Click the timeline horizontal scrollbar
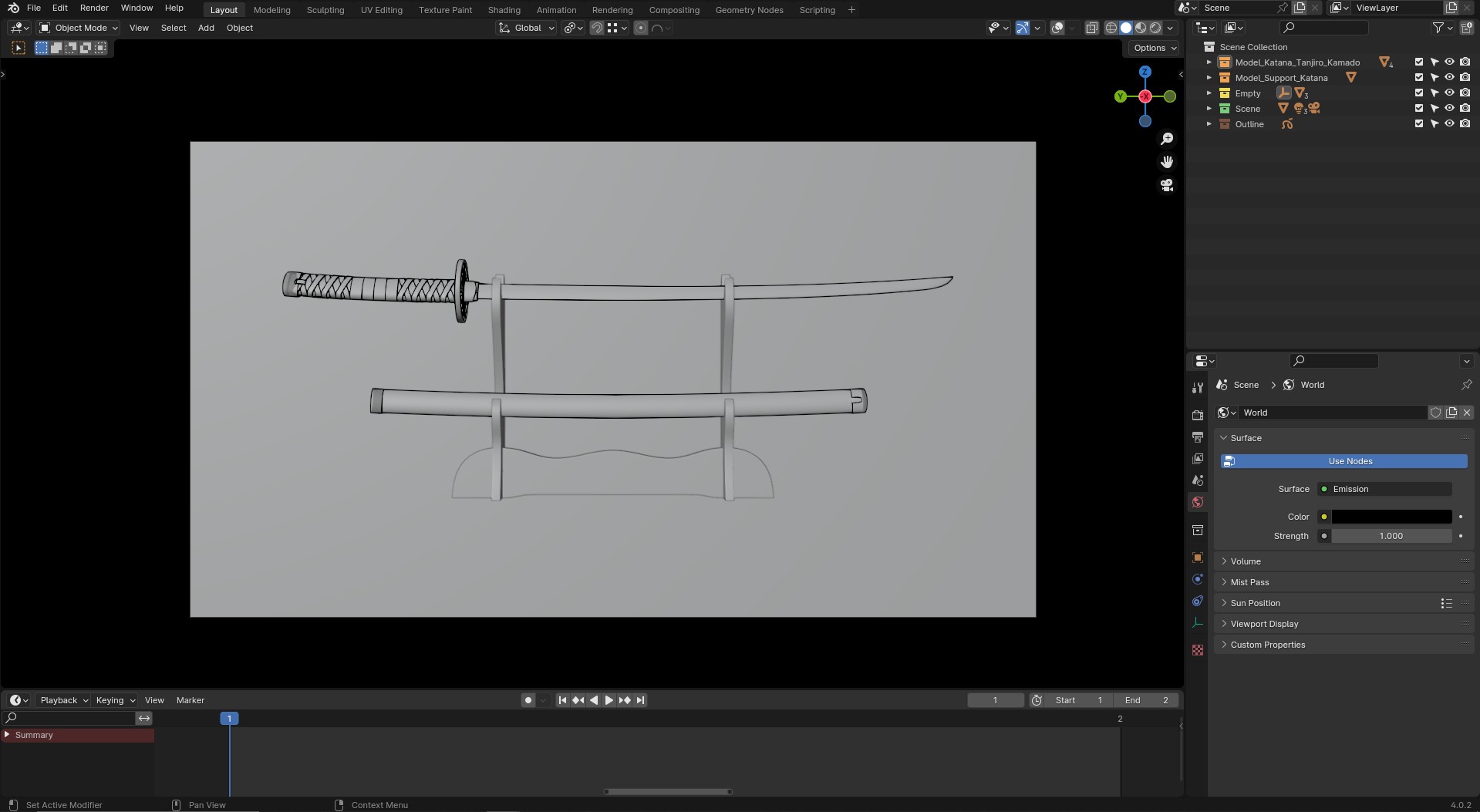Viewport: 1480px width, 812px height. (x=668, y=791)
